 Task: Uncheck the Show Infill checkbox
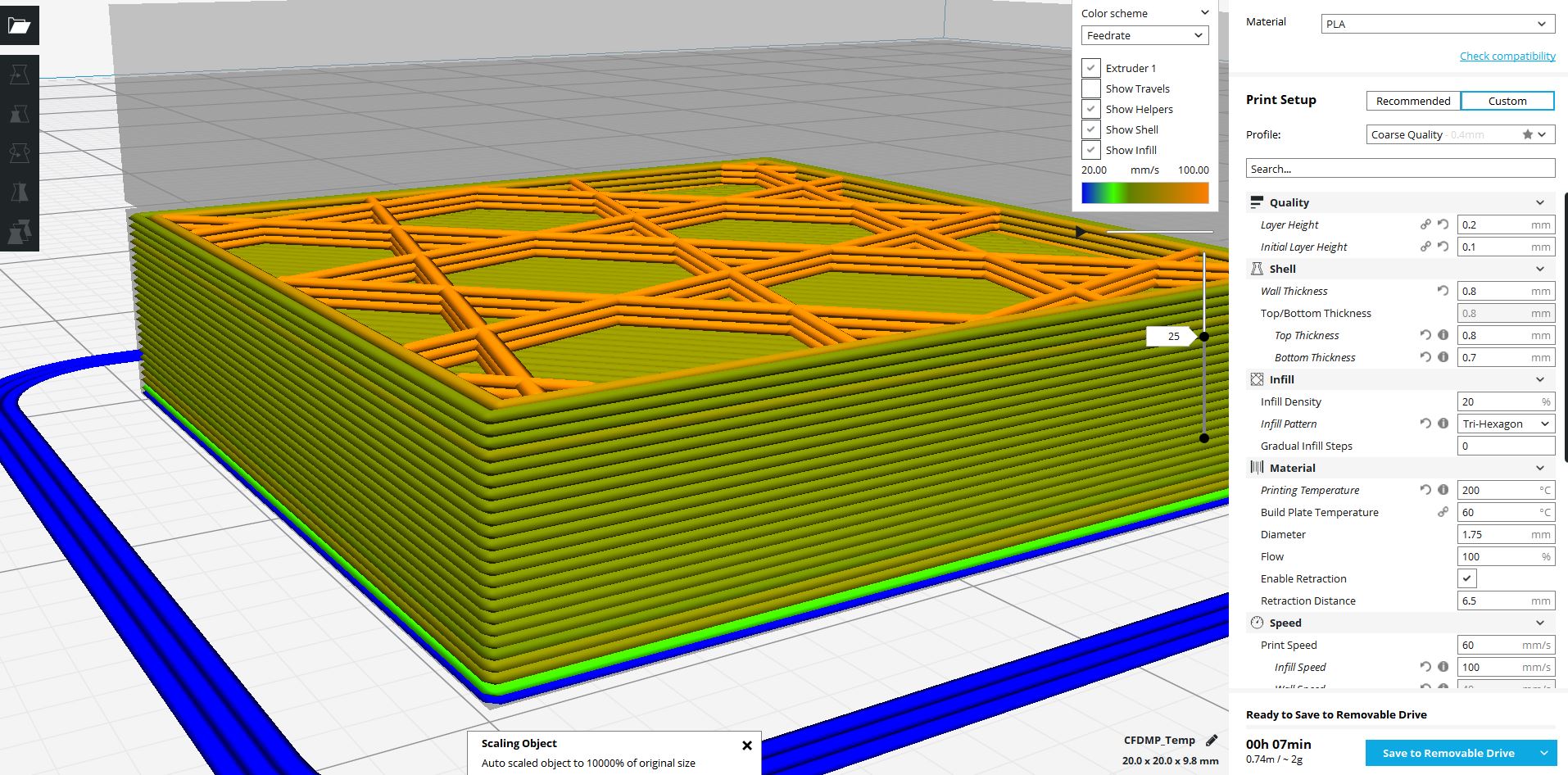click(x=1091, y=150)
